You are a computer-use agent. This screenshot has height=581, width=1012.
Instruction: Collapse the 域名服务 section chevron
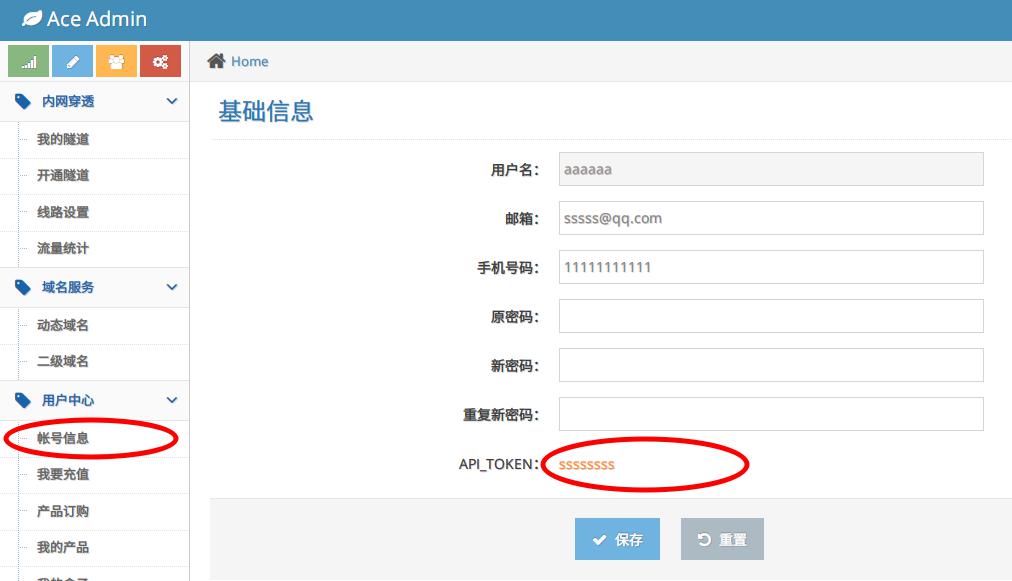click(x=172, y=287)
